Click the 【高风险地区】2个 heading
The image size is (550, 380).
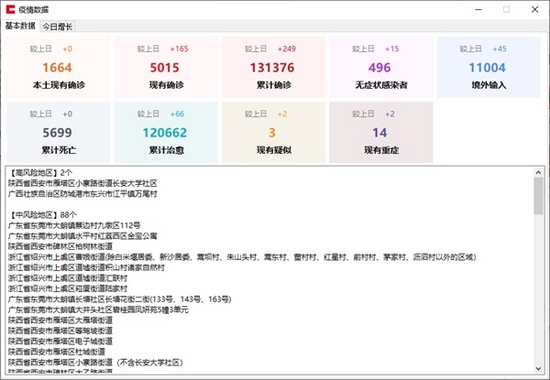(41, 173)
